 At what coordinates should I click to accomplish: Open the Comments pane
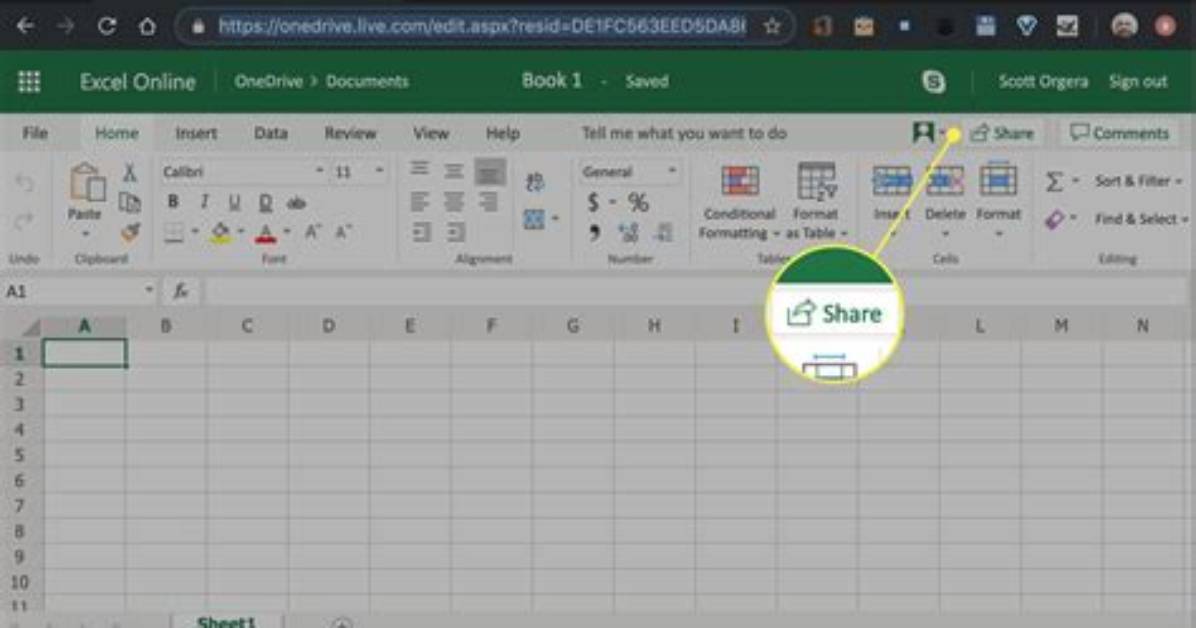tap(1120, 134)
